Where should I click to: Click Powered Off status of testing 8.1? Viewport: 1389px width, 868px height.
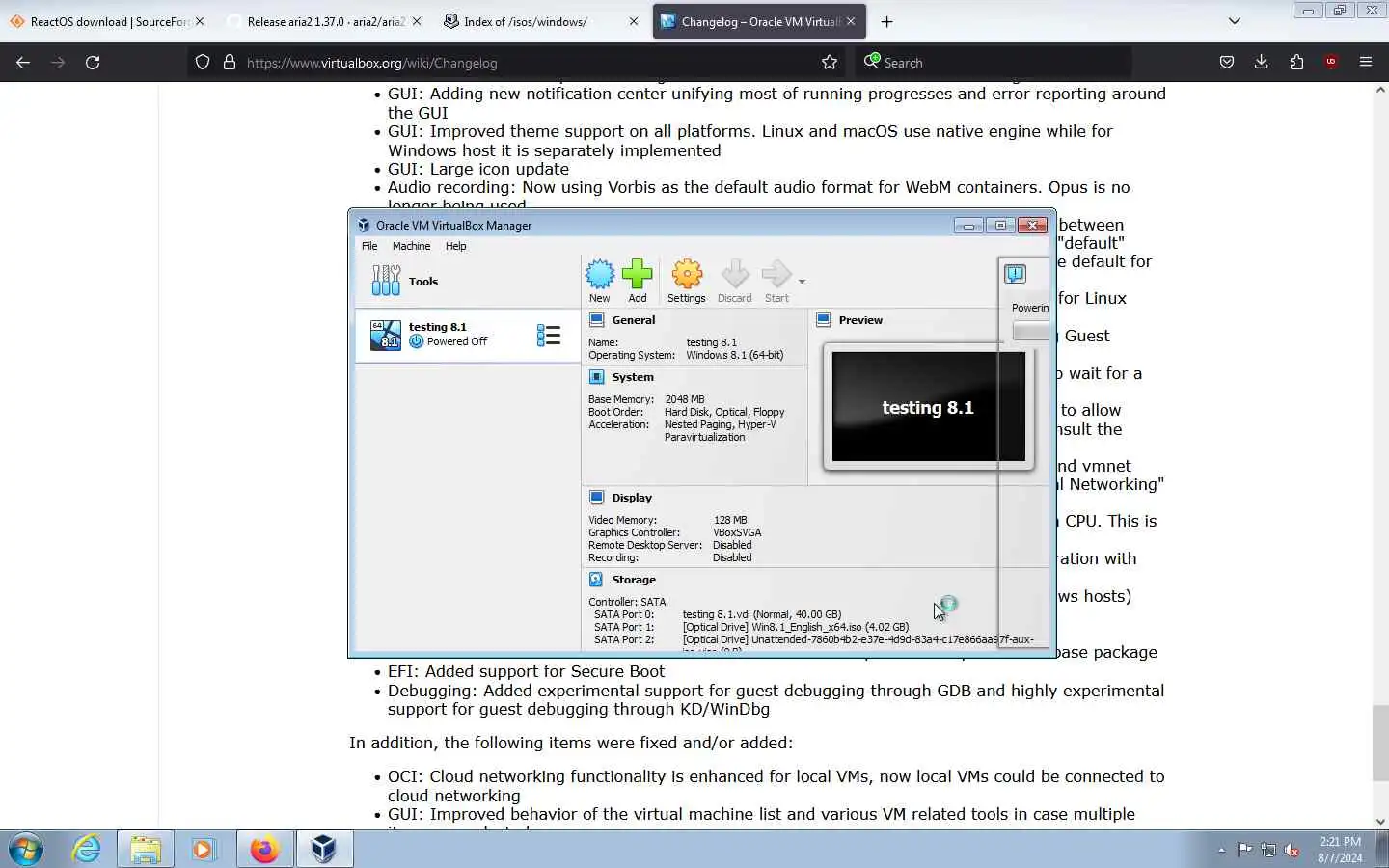click(456, 341)
